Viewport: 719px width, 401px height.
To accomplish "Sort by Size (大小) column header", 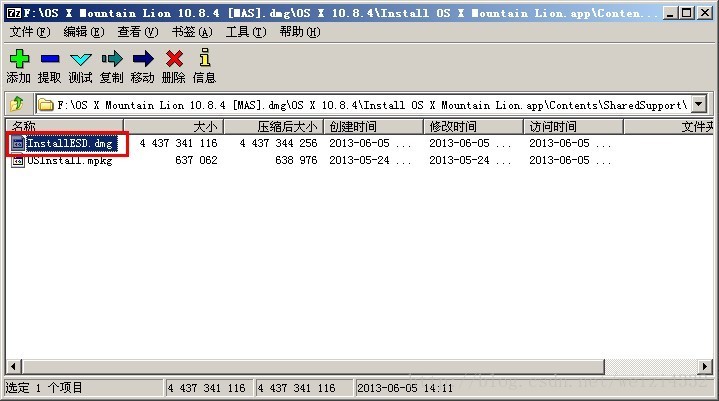I will 173,126.
